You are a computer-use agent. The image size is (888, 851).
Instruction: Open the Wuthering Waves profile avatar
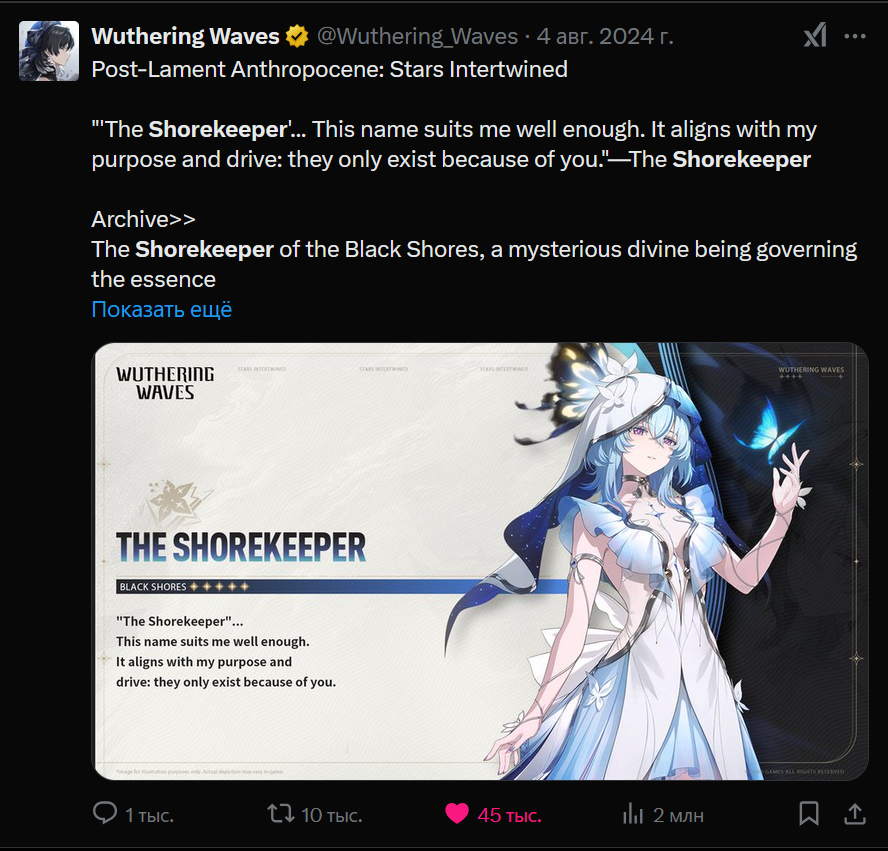(49, 51)
